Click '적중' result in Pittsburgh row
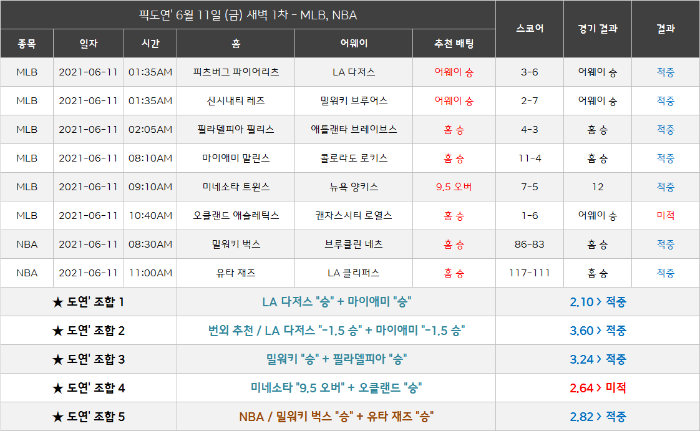Viewport: 700px width, 431px height. coord(666,72)
